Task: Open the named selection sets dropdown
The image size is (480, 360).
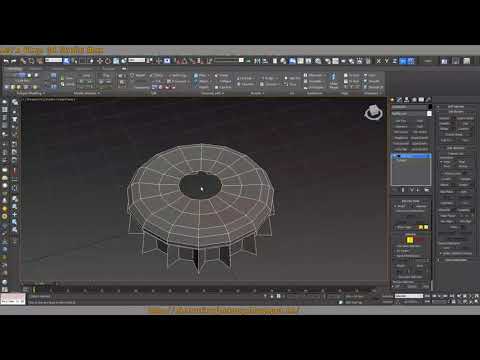Action: coord(229,60)
